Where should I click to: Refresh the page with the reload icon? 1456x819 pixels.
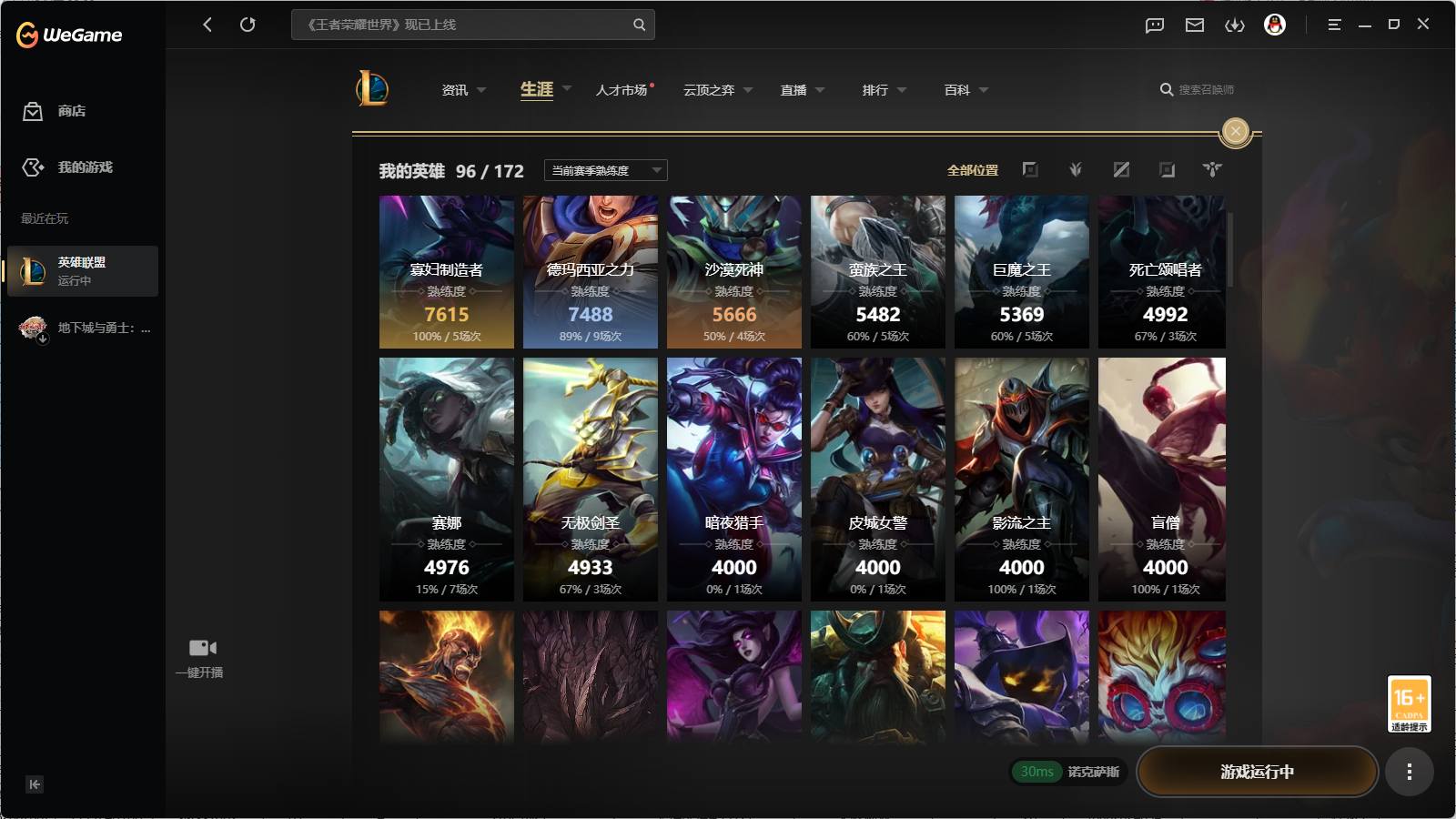[248, 25]
